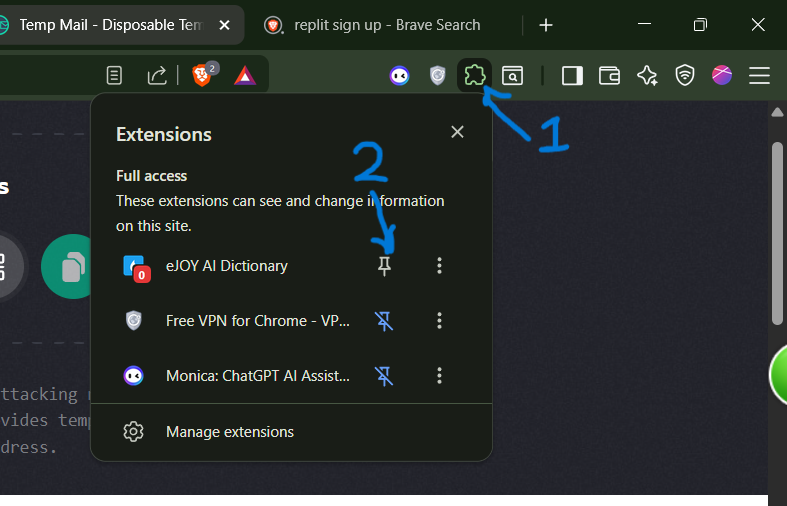
Task: Open the Leo AI sparkle icon
Action: click(x=647, y=76)
